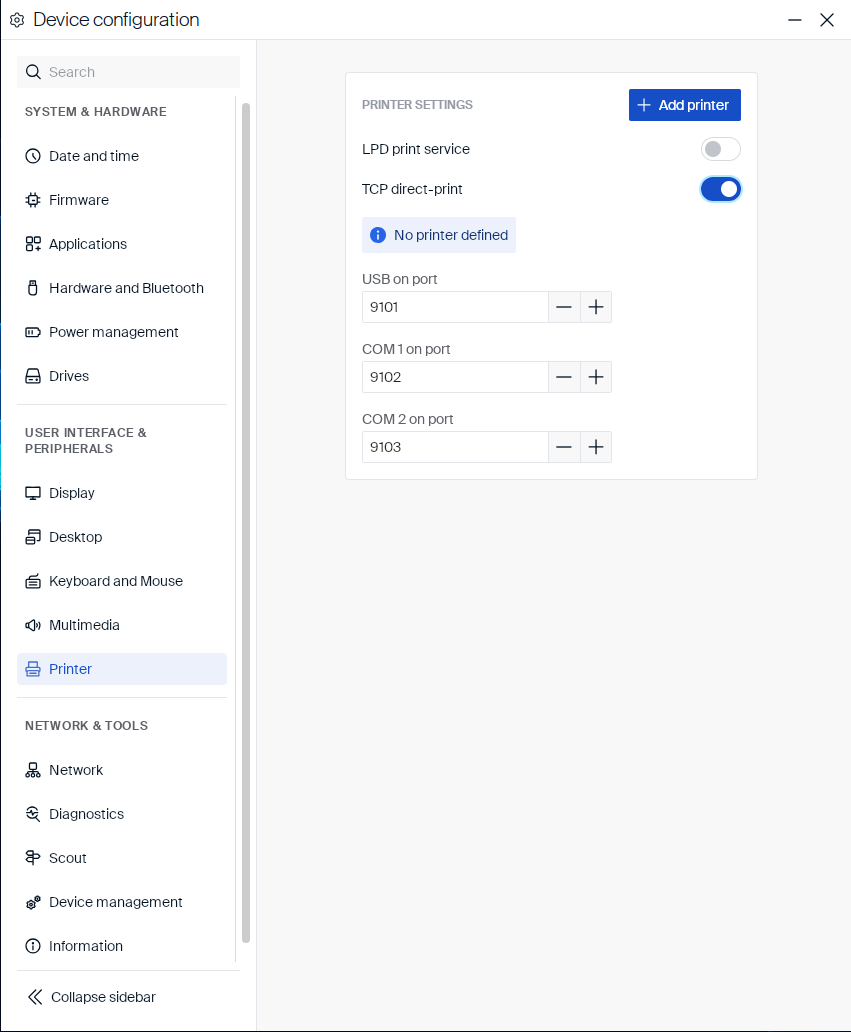851x1032 pixels.
Task: Click the Scout signpost icon
Action: pyautogui.click(x=33, y=858)
